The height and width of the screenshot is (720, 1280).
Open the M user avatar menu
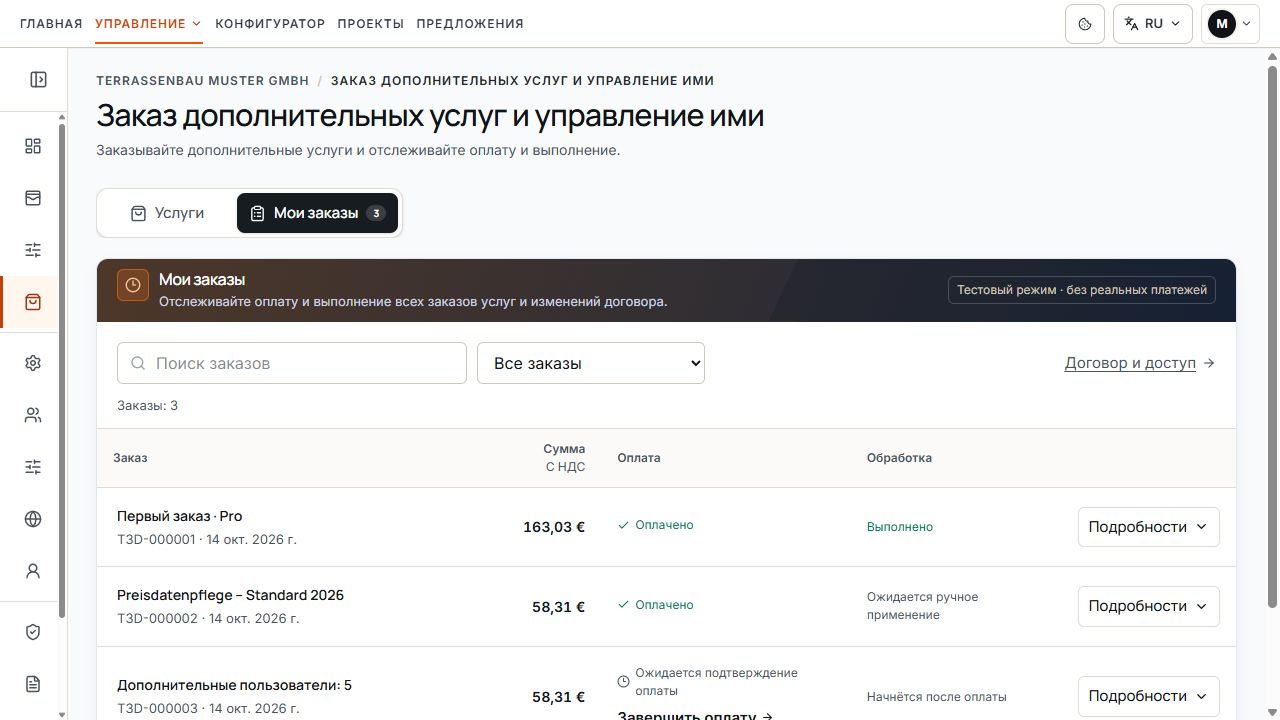[1231, 24]
